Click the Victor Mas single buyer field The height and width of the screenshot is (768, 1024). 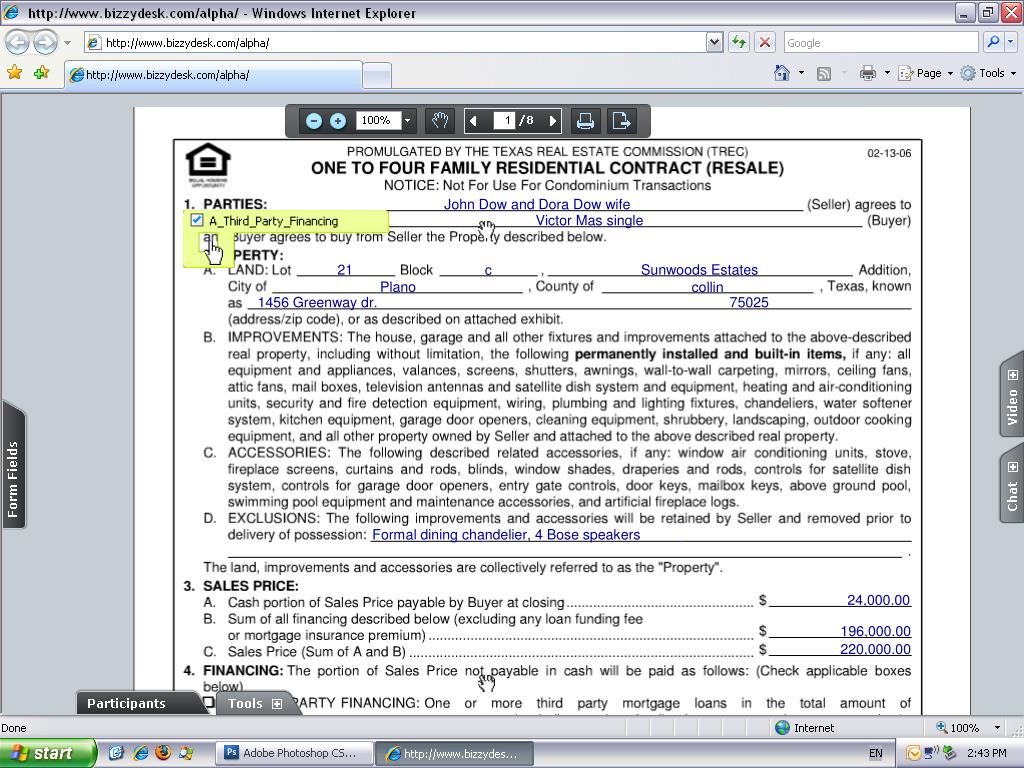pos(589,221)
